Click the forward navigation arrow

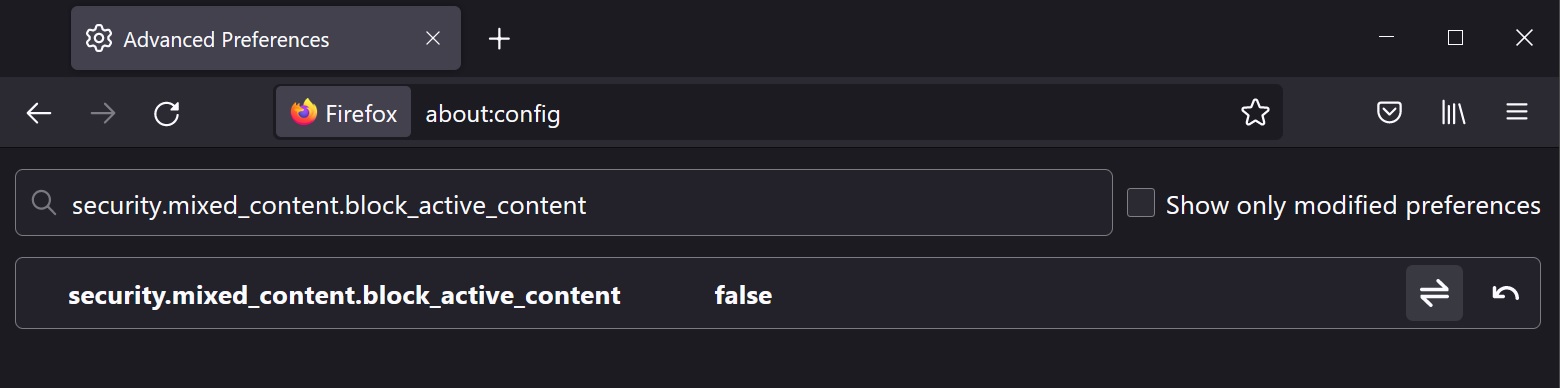(103, 114)
